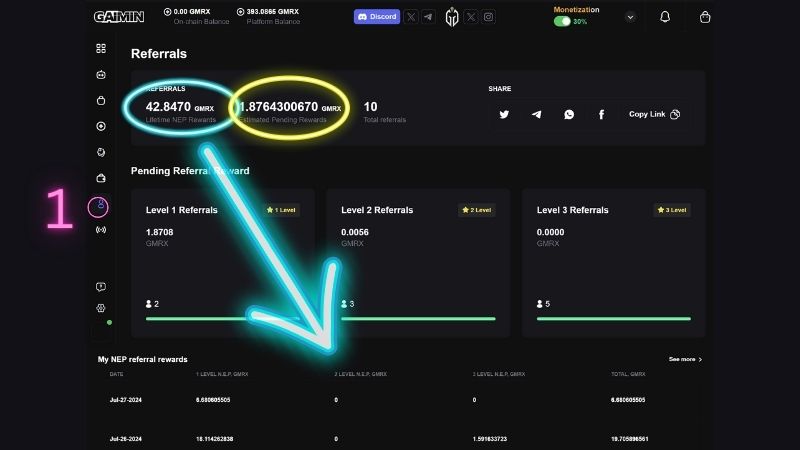Click the GAIMIN logo
800x450 pixels.
point(117,17)
